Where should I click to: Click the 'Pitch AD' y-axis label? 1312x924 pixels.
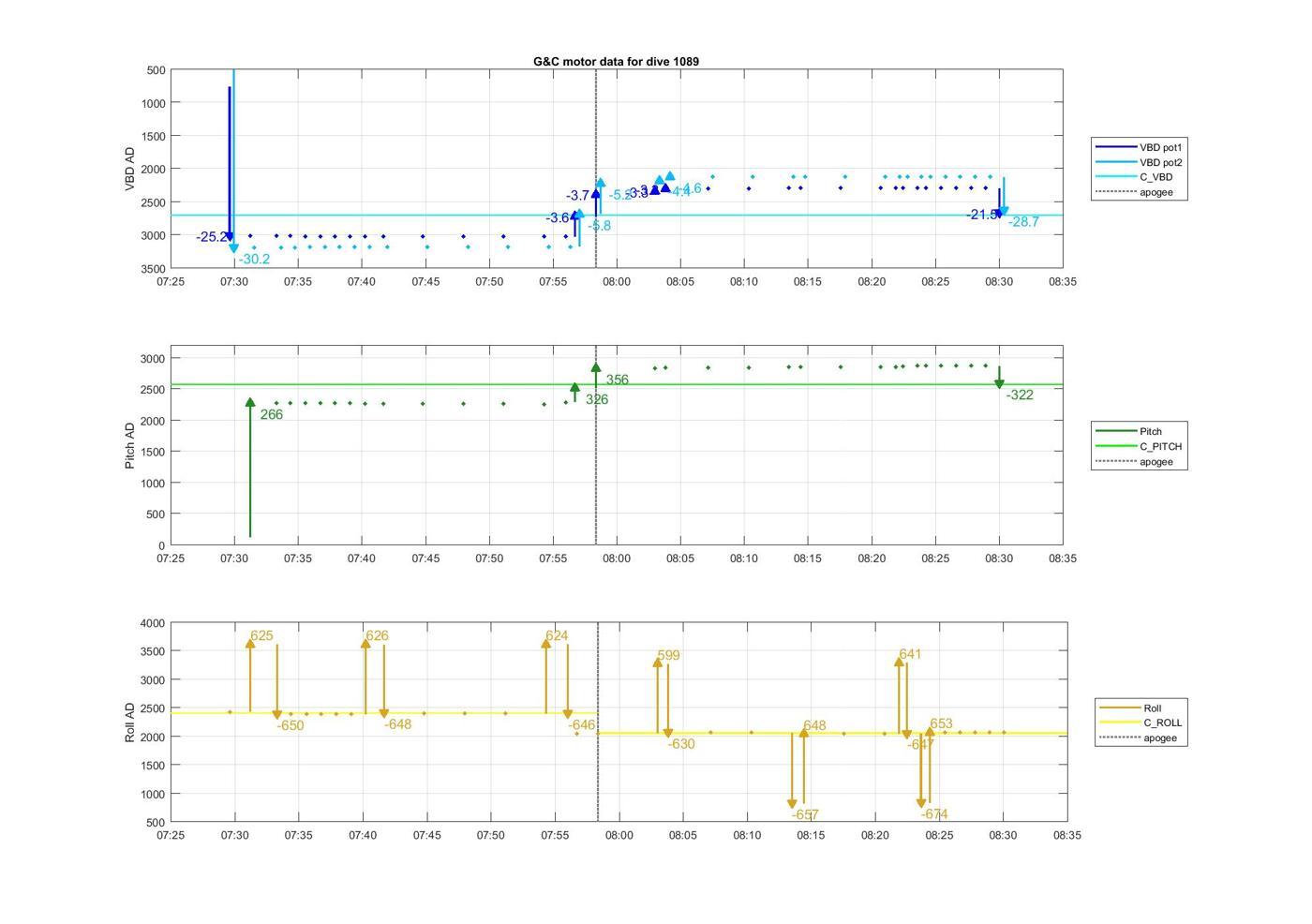(130, 445)
